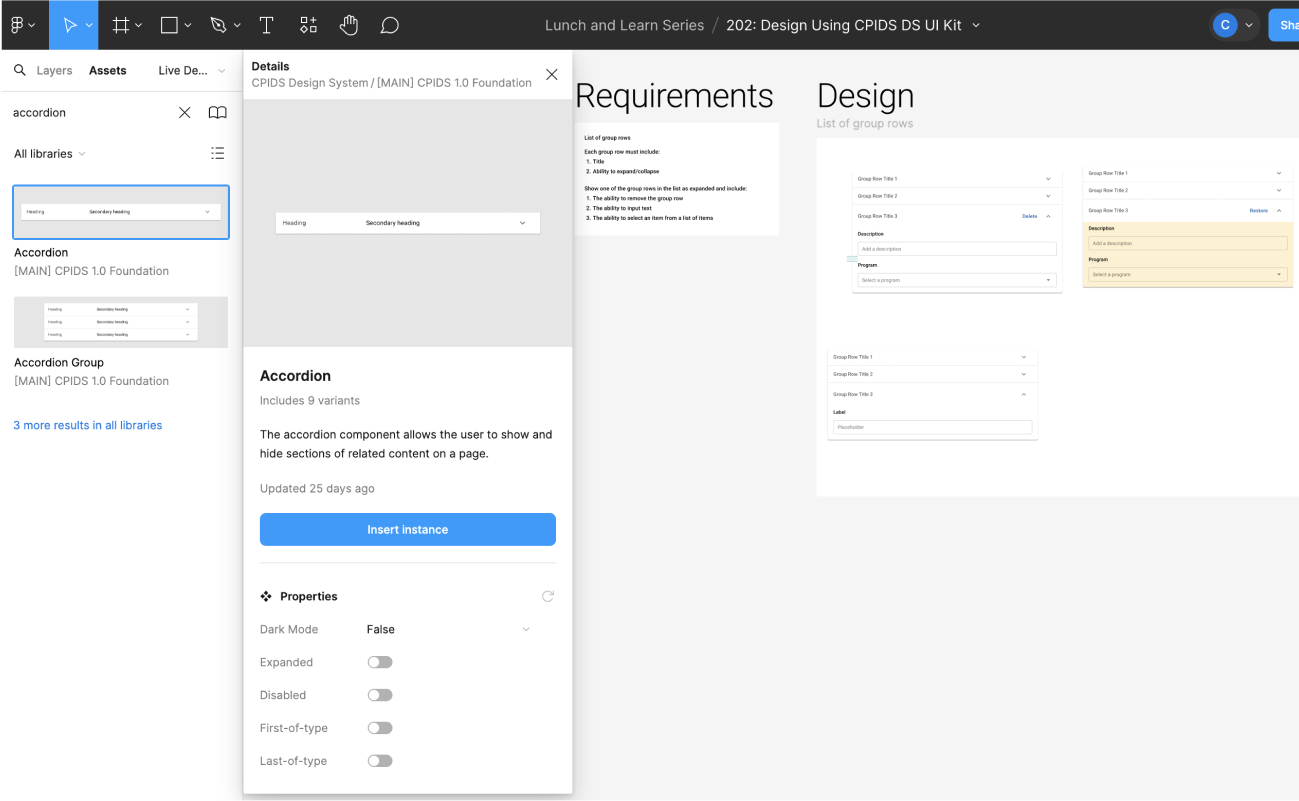Select the Hand tool

click(349, 24)
